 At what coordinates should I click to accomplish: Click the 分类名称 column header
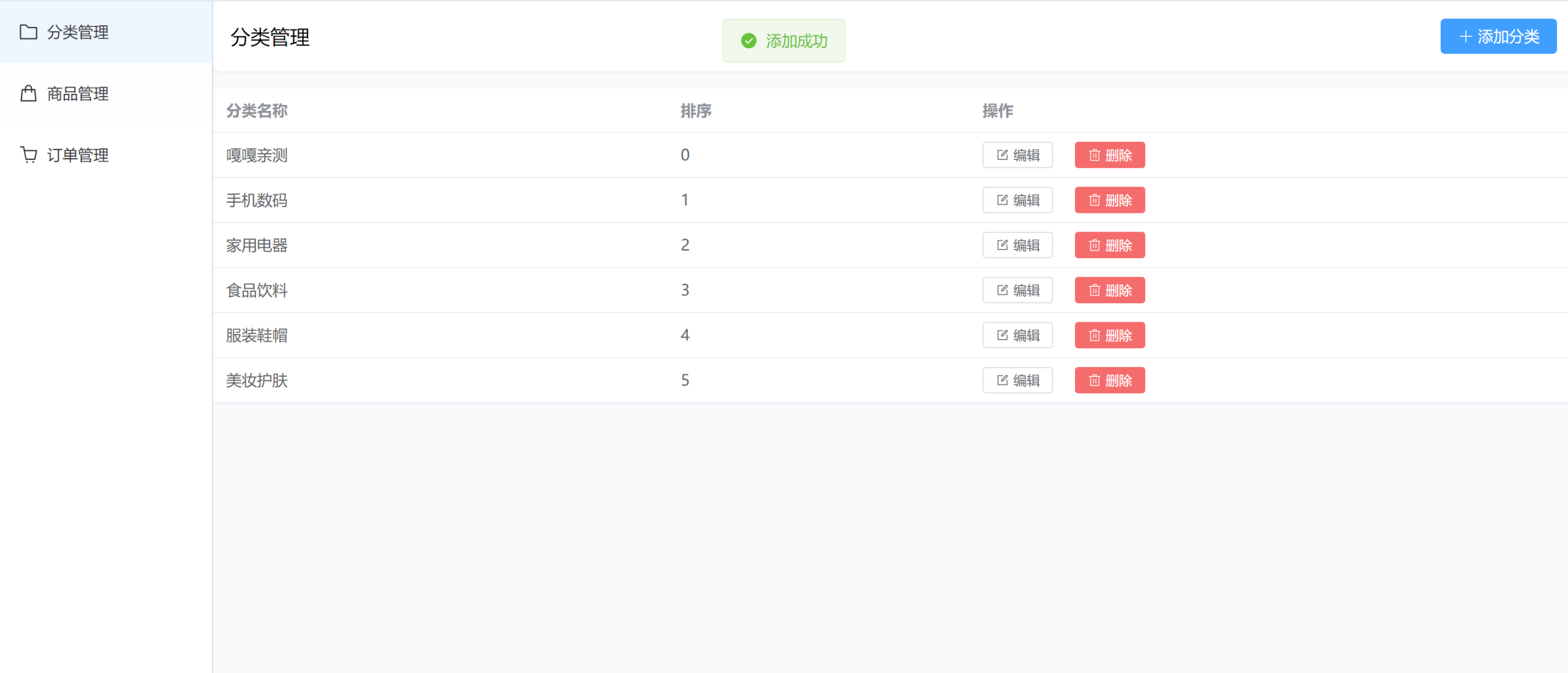[257, 111]
